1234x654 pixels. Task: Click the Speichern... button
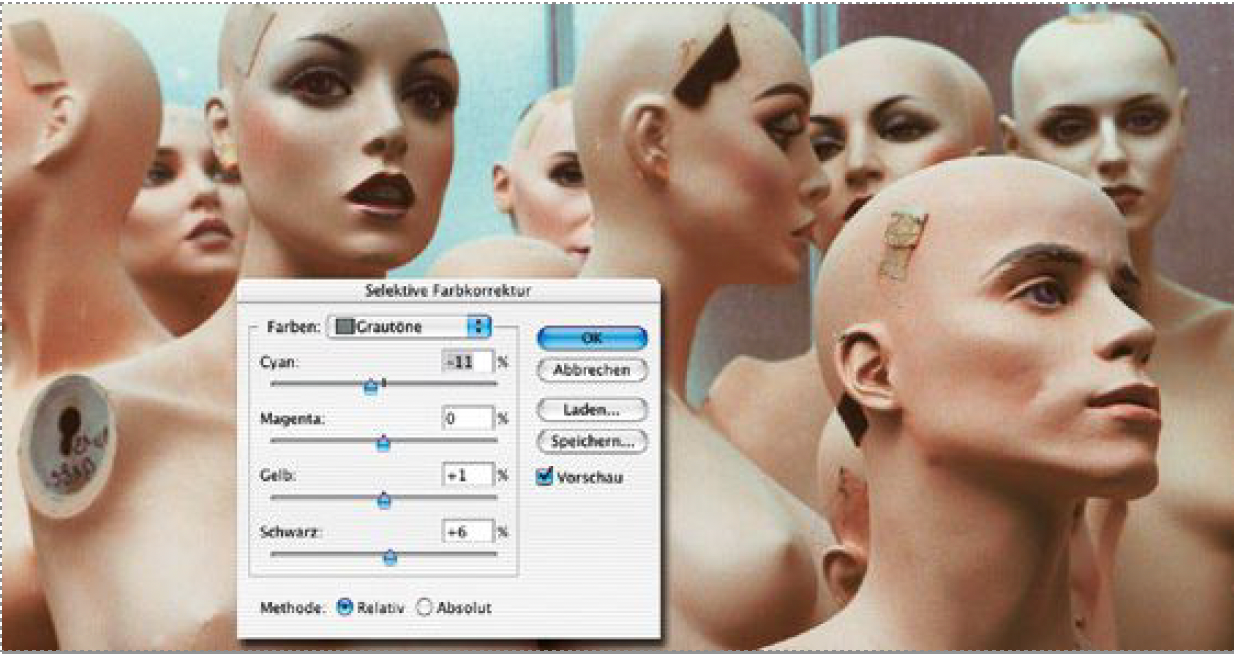592,441
